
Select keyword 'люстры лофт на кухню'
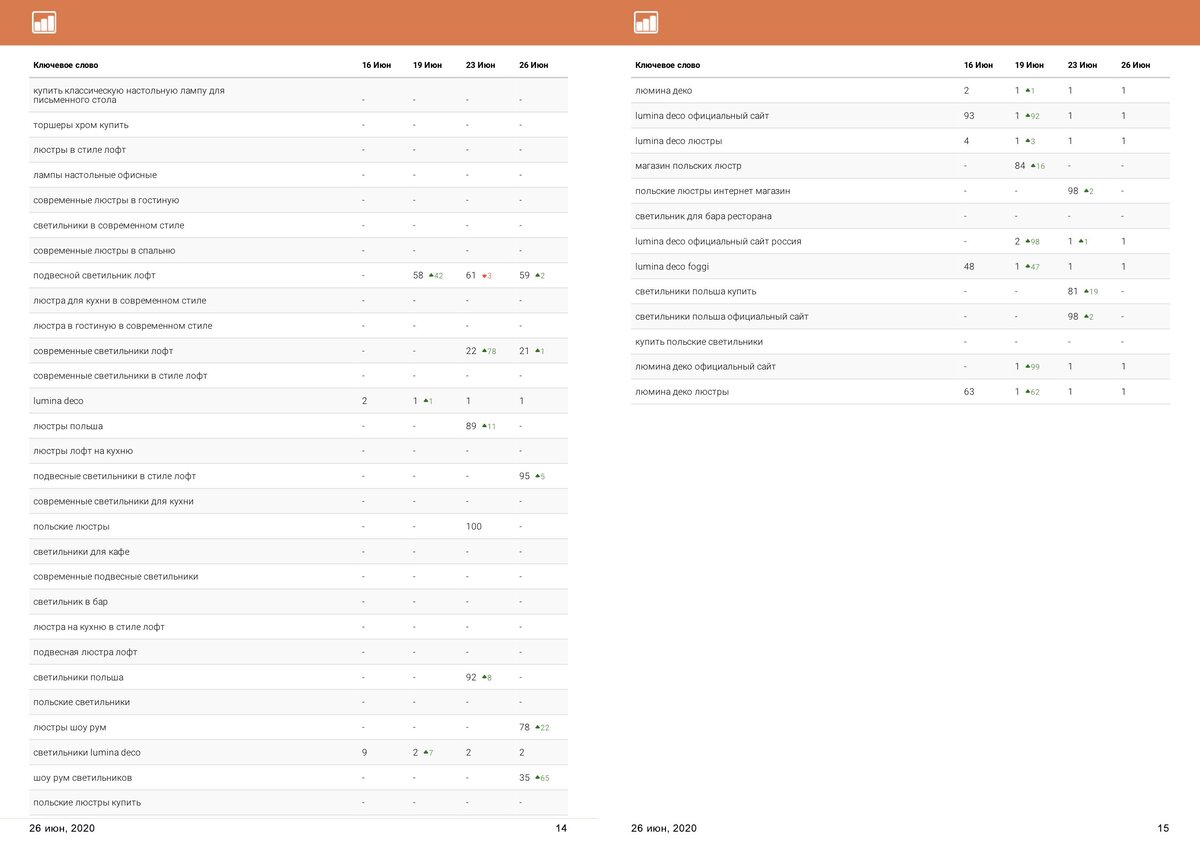(83, 451)
